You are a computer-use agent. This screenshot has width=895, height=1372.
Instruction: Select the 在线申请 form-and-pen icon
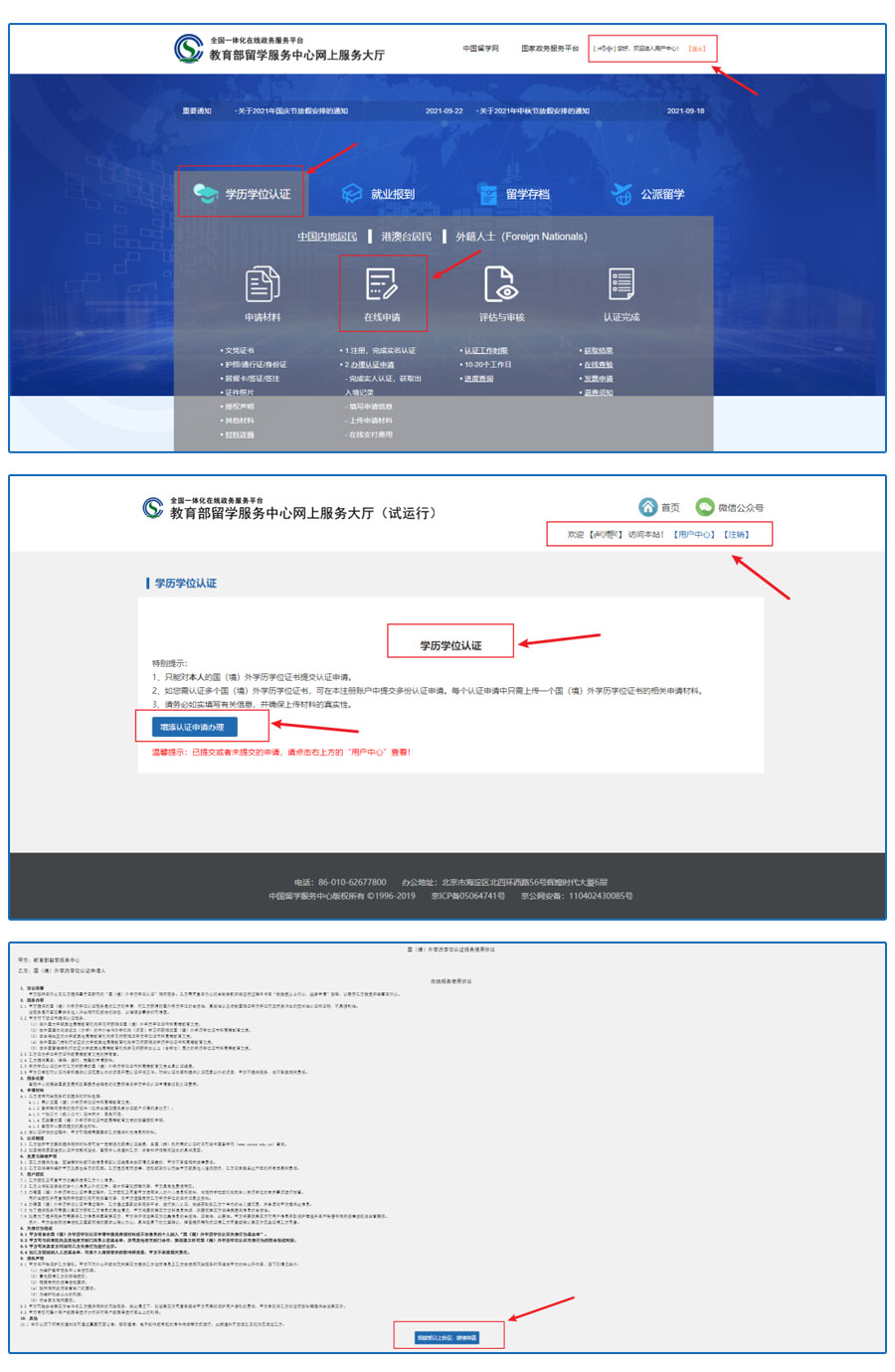coord(382,285)
